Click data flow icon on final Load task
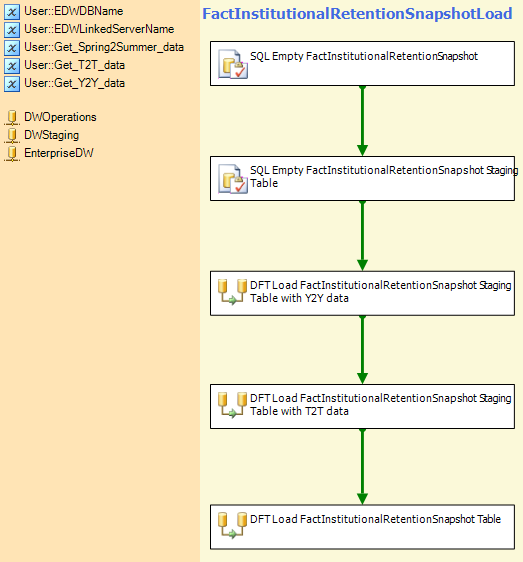The image size is (523, 562). click(x=233, y=525)
